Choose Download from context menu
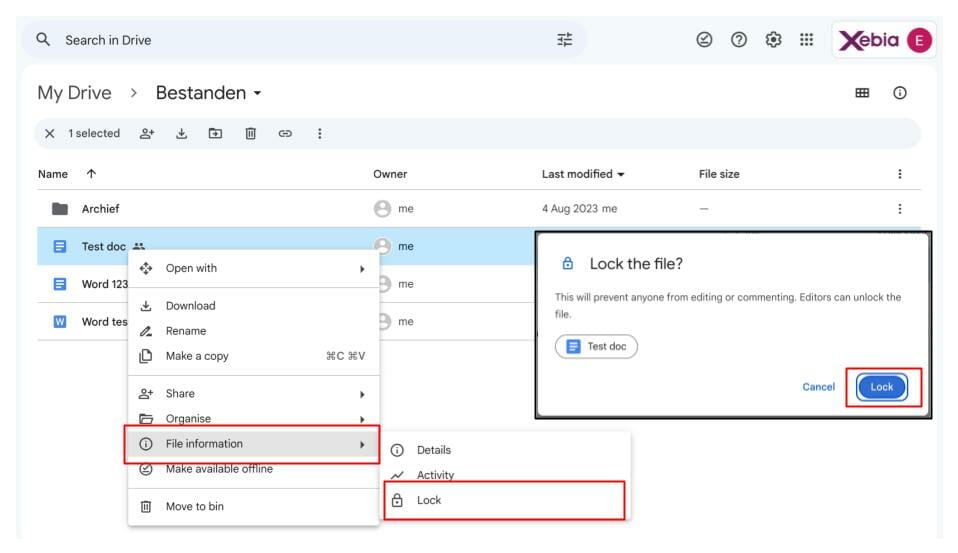This screenshot has height=553, width=958. tap(254, 306)
